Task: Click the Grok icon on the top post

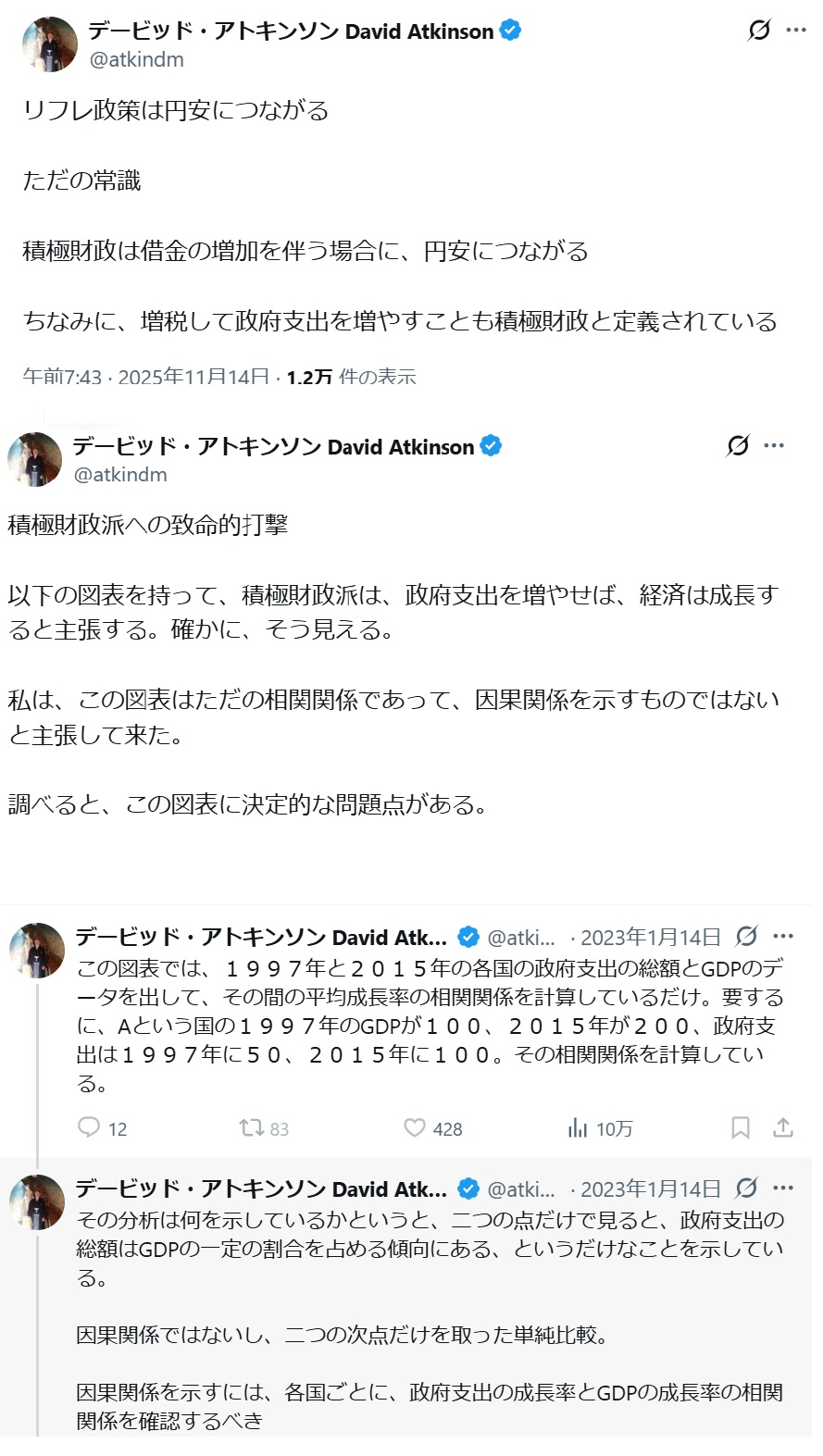Action: pos(759,31)
